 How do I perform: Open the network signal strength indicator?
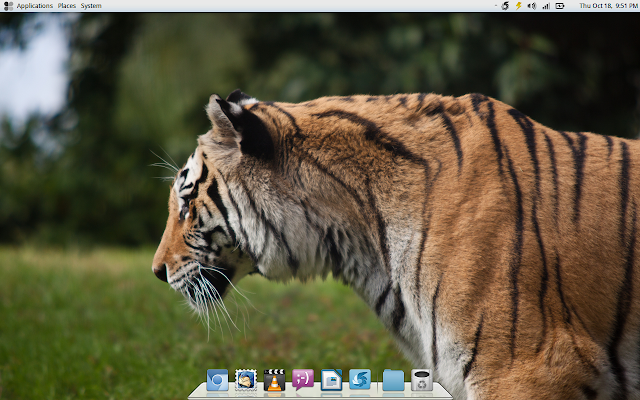click(x=546, y=6)
